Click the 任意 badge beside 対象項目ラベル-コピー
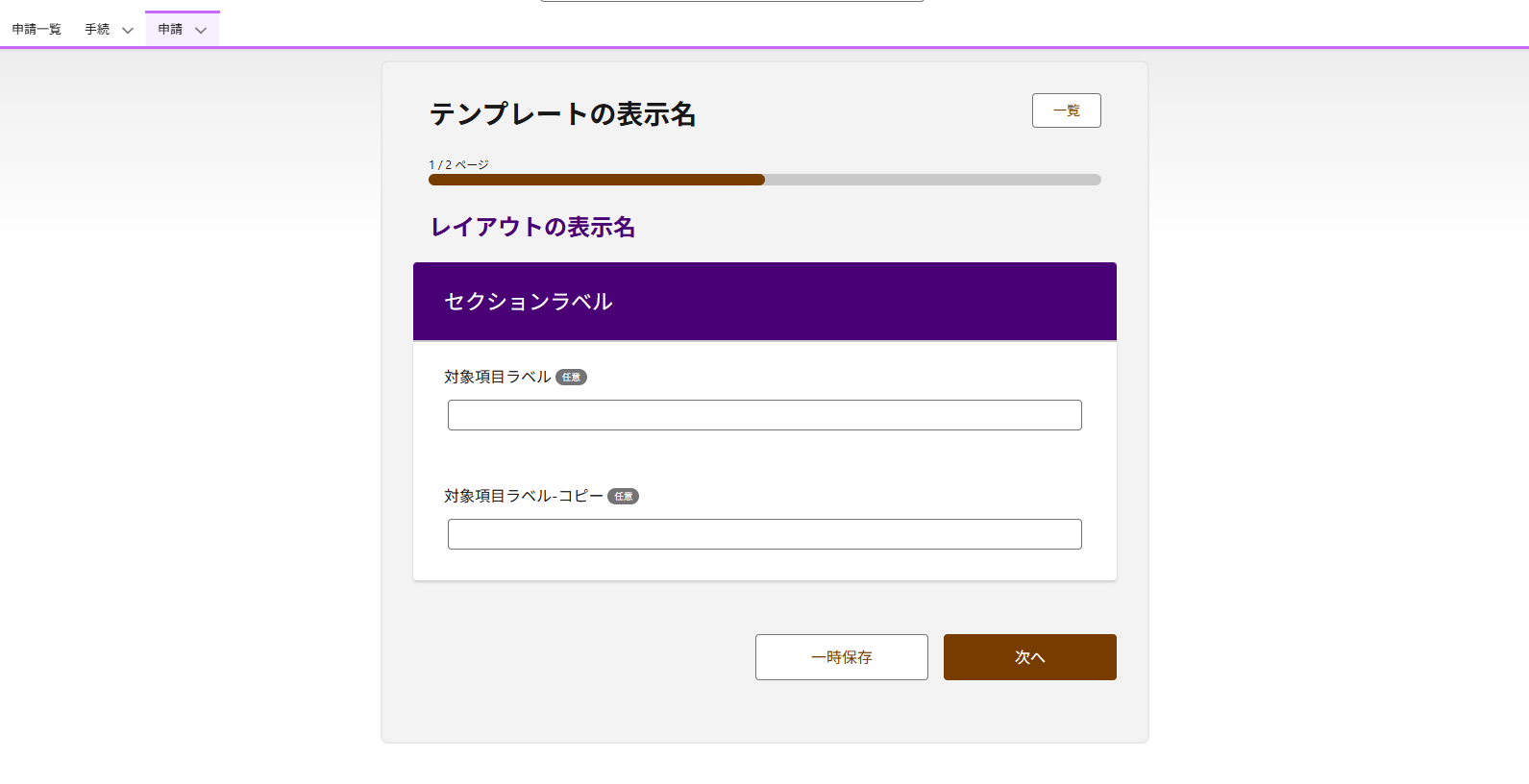1529x784 pixels. point(623,497)
